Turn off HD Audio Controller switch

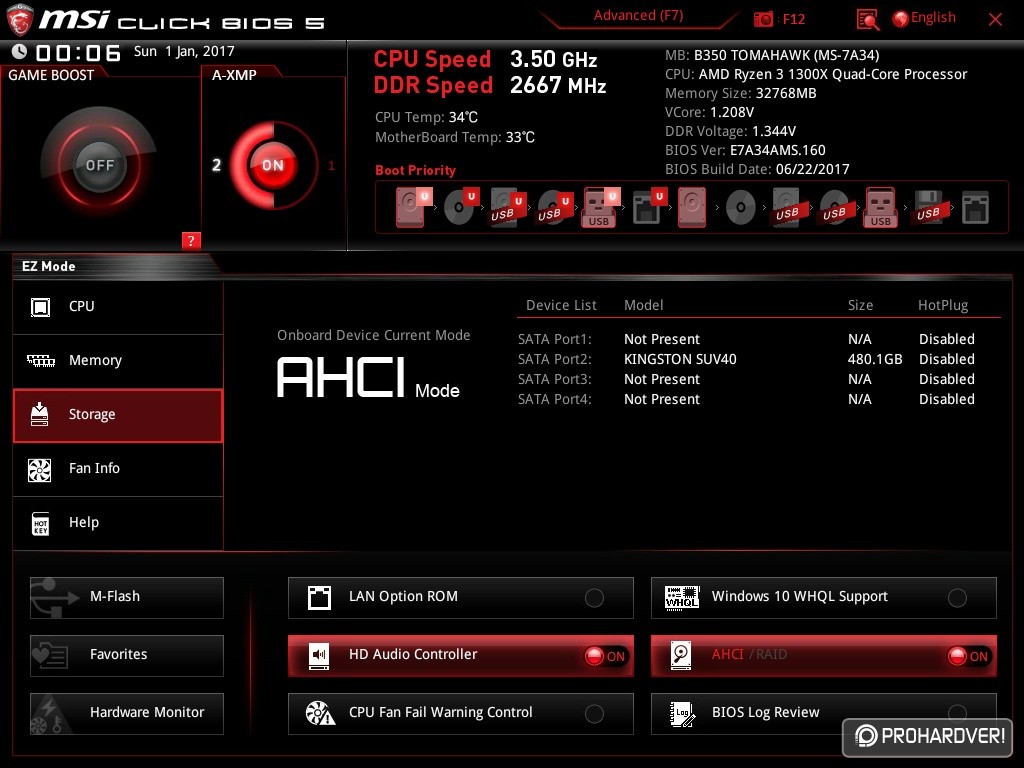[605, 656]
